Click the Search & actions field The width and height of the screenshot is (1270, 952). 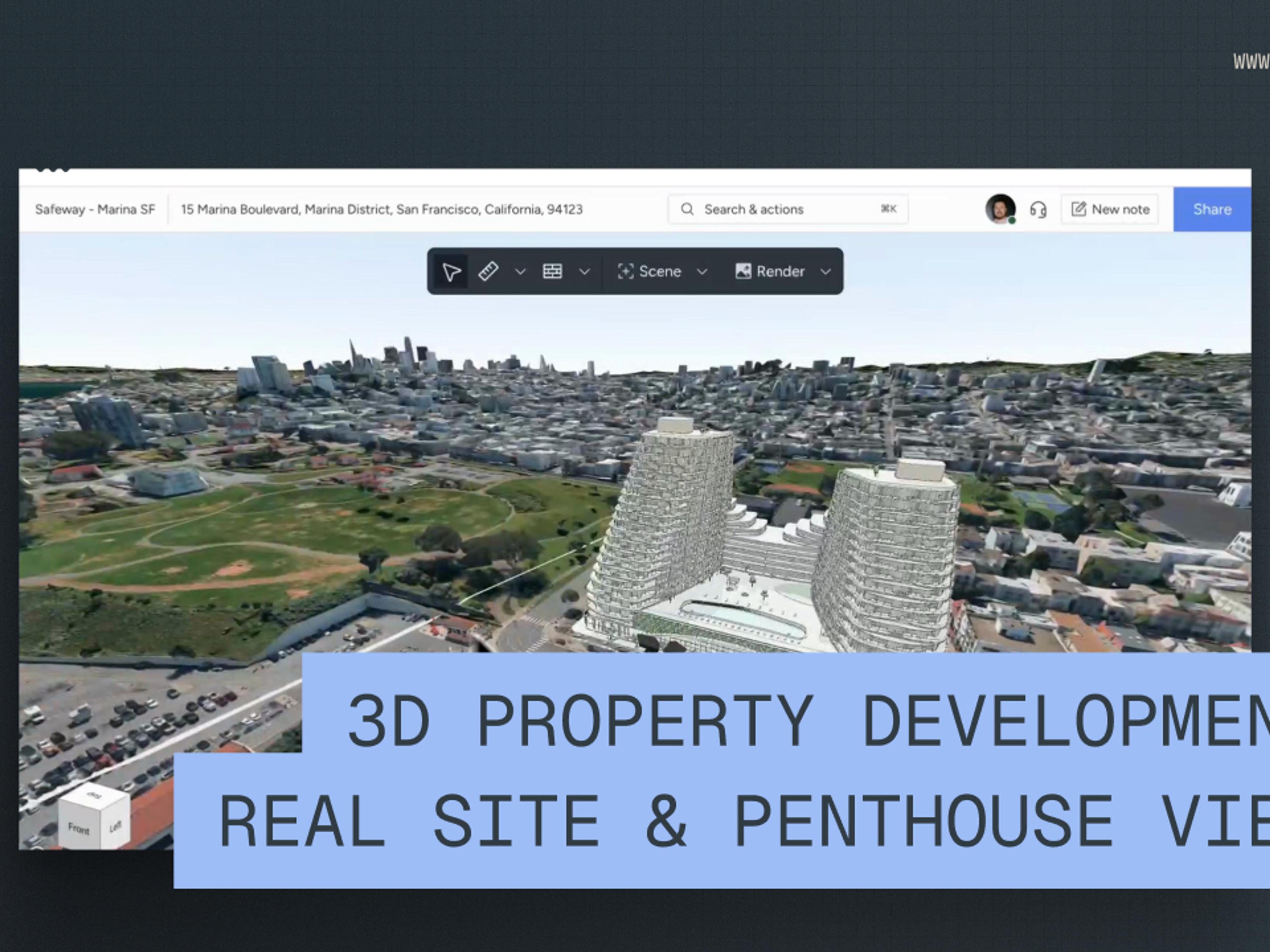(x=788, y=209)
